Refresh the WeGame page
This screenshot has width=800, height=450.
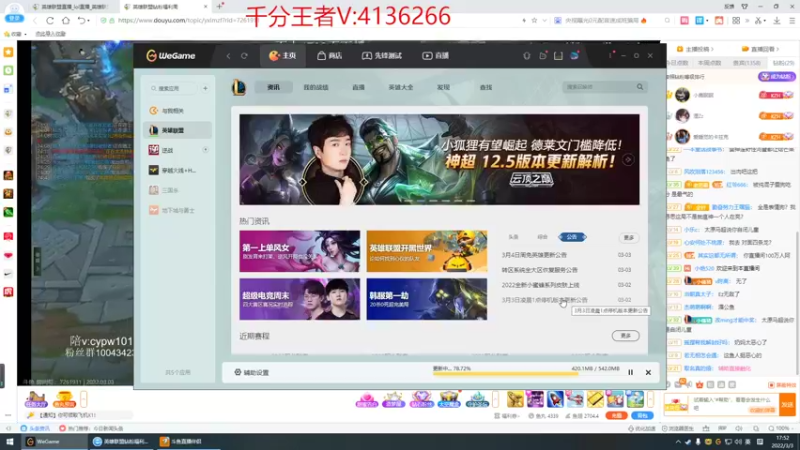tap(244, 56)
